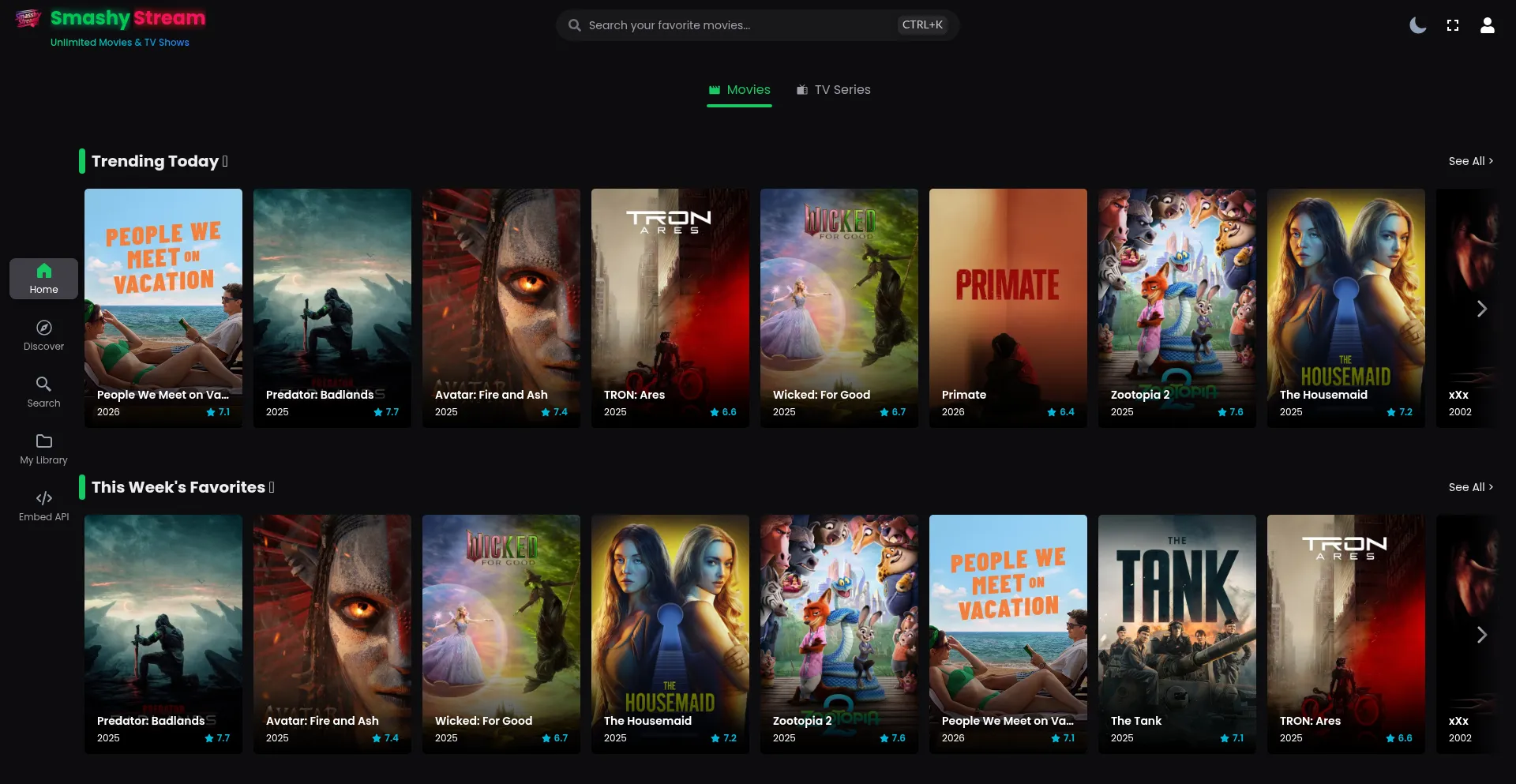The width and height of the screenshot is (1516, 784).
Task: Click the Primate 6.4 star rating
Action: [x=1060, y=412]
